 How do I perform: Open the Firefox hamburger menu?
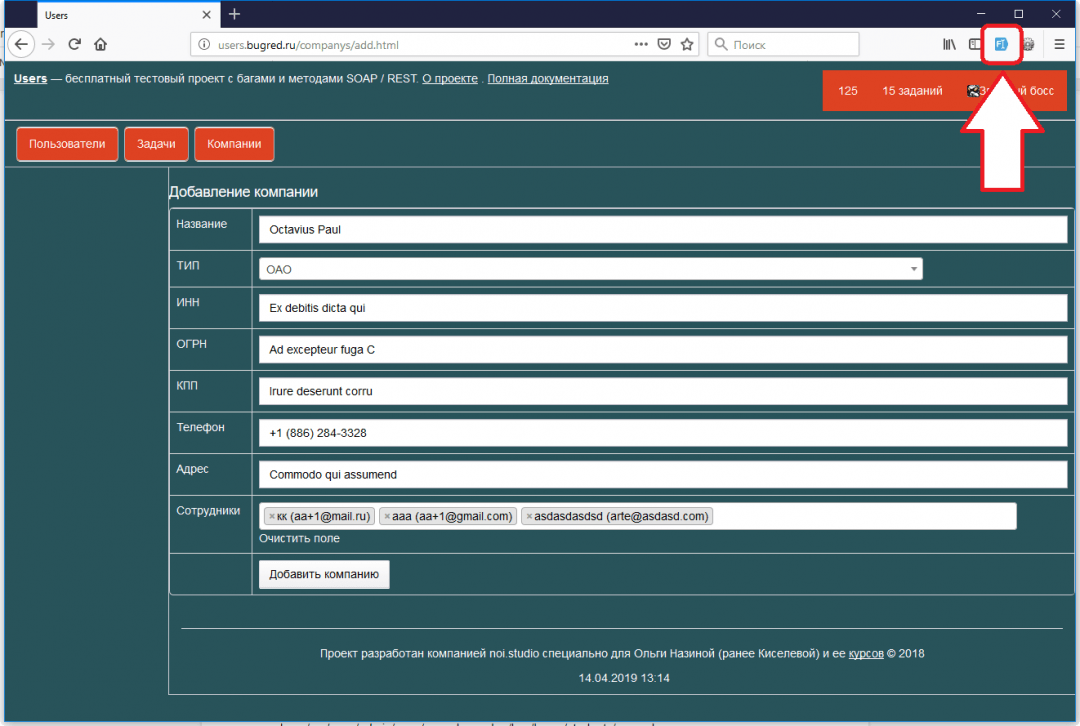[x=1059, y=44]
